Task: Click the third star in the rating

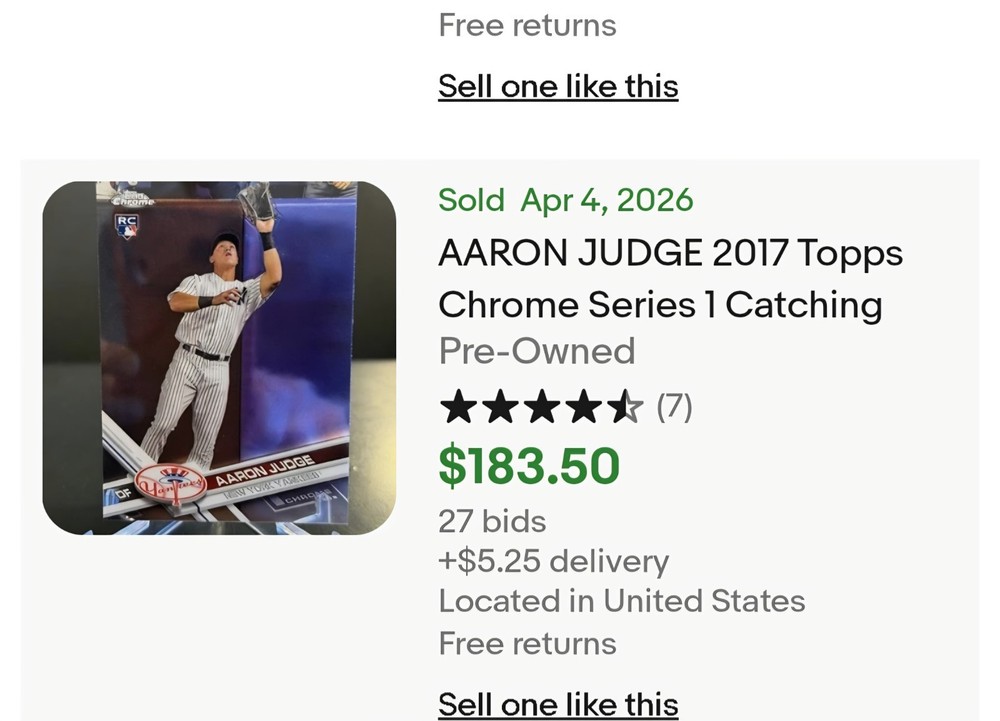Action: point(541,408)
